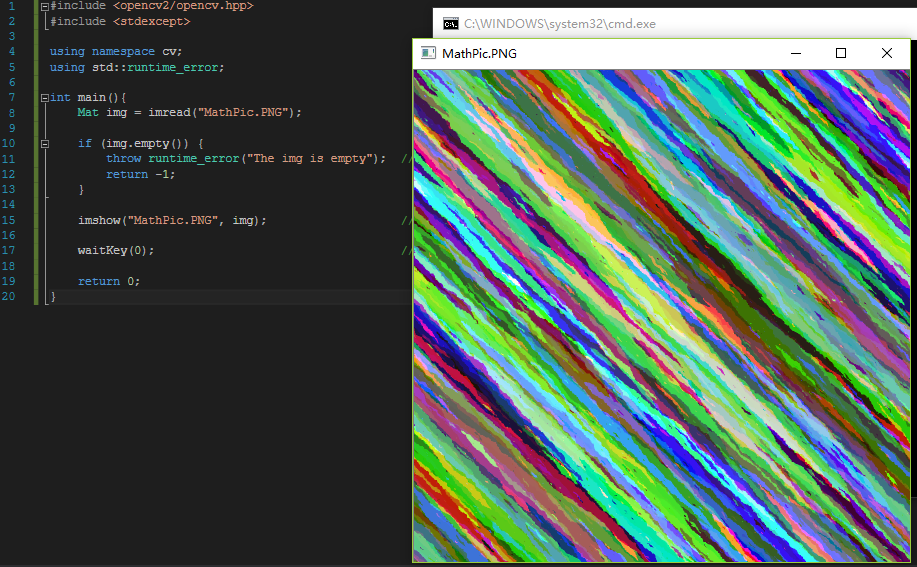Click 'std::runtime_error' on line 5
Viewport: 917px width, 567px height.
tap(155, 67)
